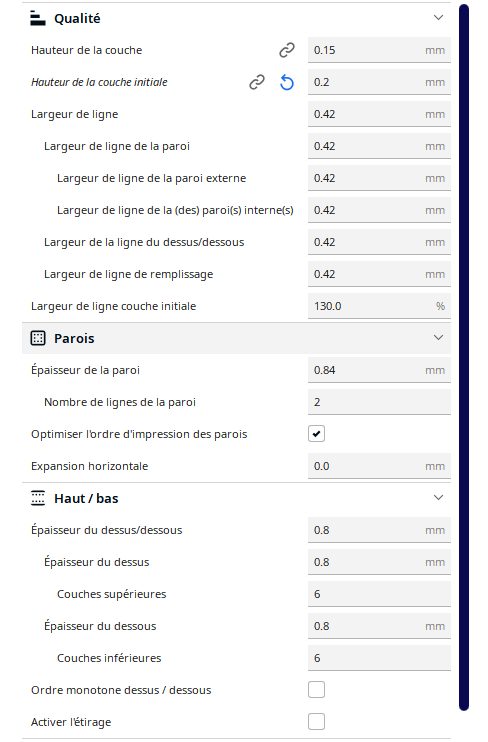Click the link icon for Hauteur de la couche initiale
488x742 pixels.
[x=257, y=82]
